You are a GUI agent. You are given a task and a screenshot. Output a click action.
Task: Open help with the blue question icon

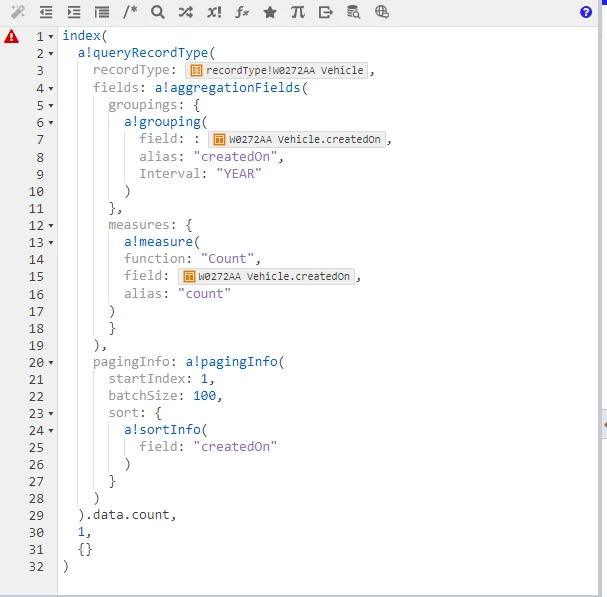tap(586, 12)
